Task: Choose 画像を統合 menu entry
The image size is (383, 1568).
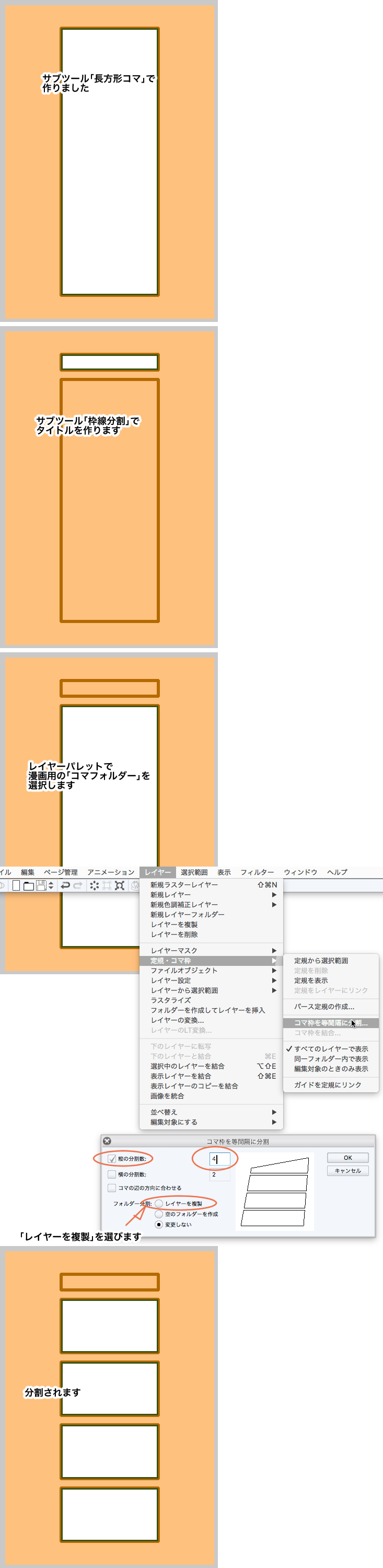Action: 211,1096
